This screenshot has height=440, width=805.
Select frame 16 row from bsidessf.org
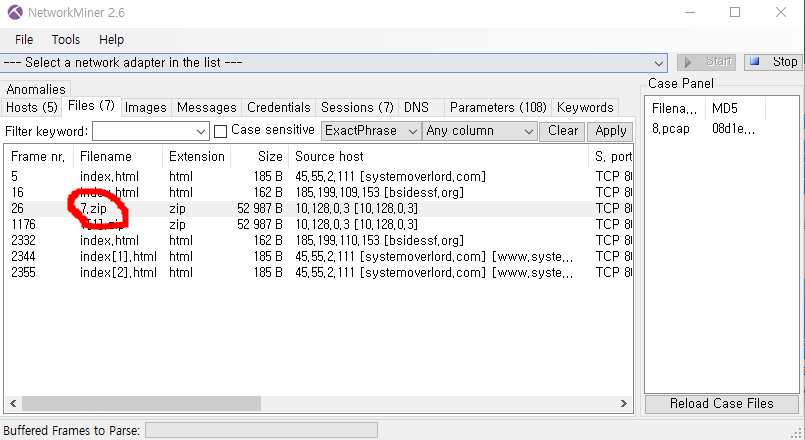click(x=318, y=193)
